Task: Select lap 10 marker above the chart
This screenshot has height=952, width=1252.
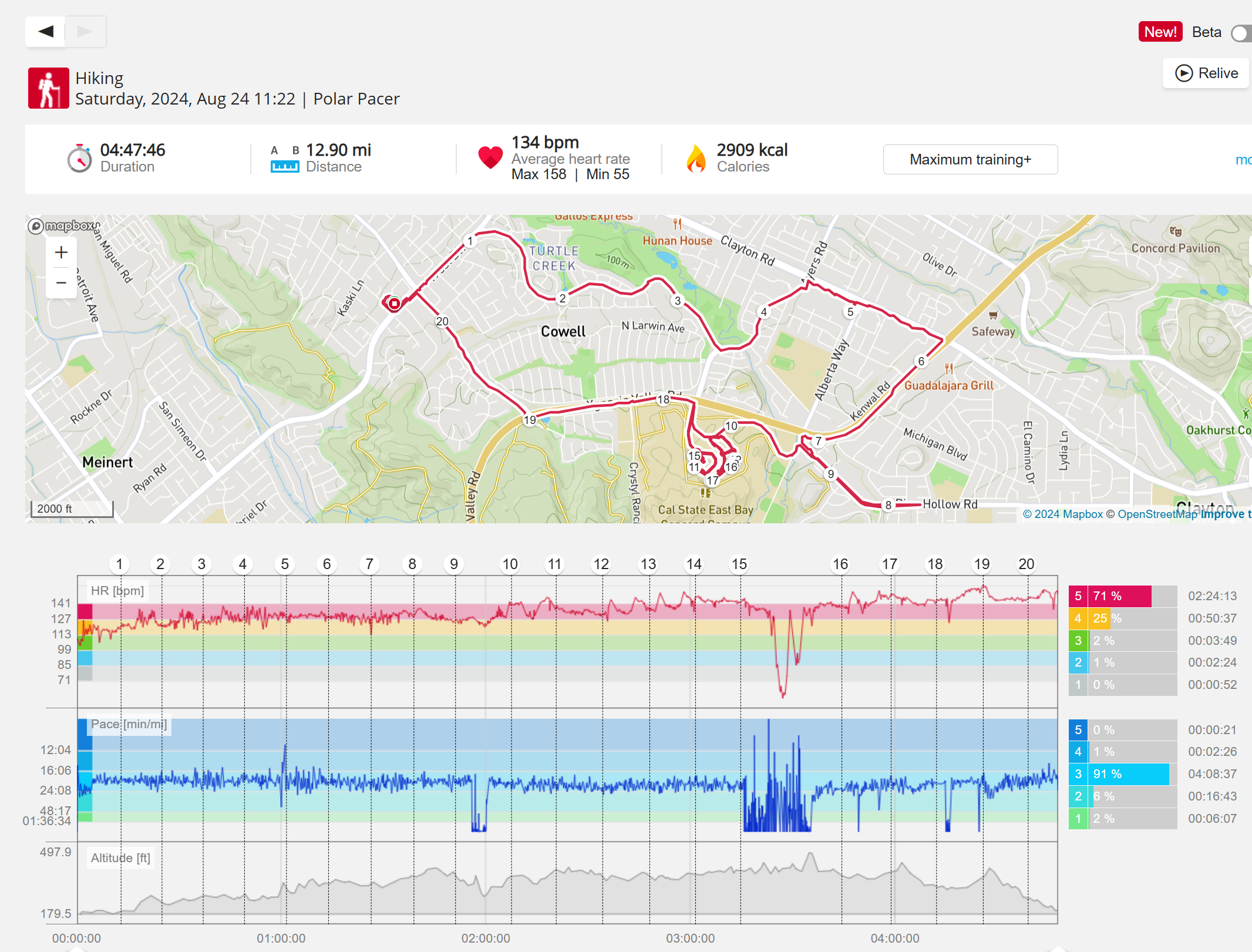Action: point(510,564)
